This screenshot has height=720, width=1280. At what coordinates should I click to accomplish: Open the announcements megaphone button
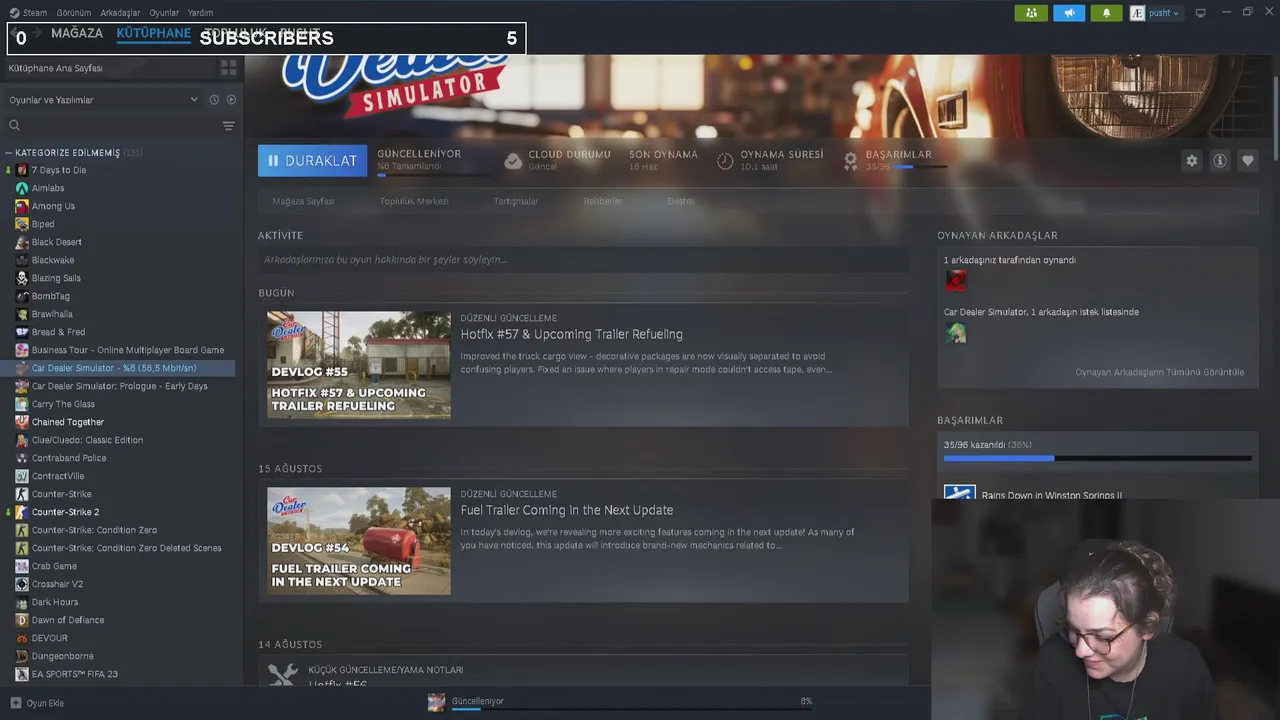(x=1069, y=13)
